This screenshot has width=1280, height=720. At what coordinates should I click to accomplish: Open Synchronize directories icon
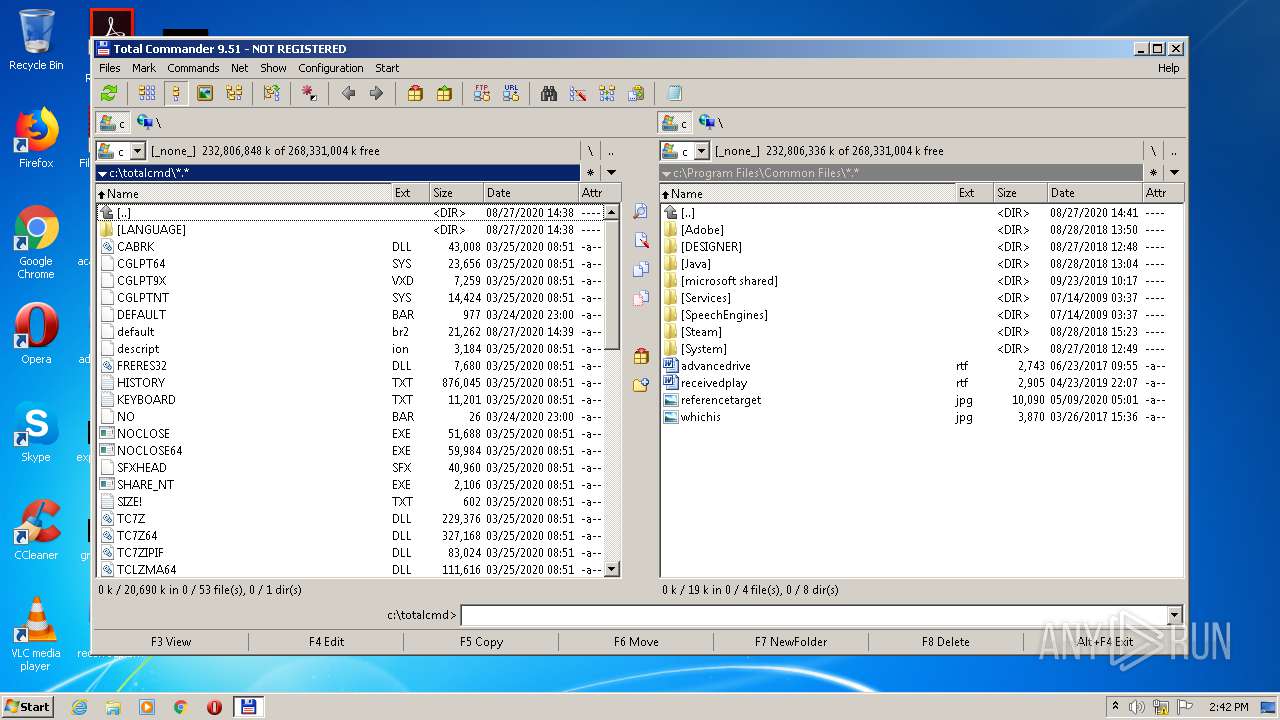click(x=607, y=93)
